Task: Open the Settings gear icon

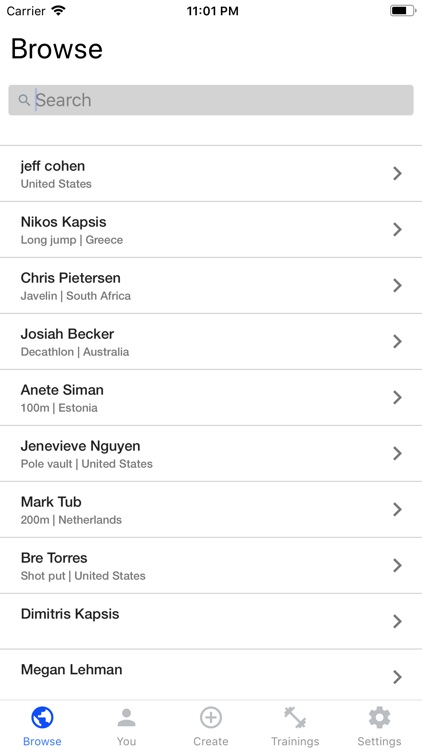Action: point(379,717)
